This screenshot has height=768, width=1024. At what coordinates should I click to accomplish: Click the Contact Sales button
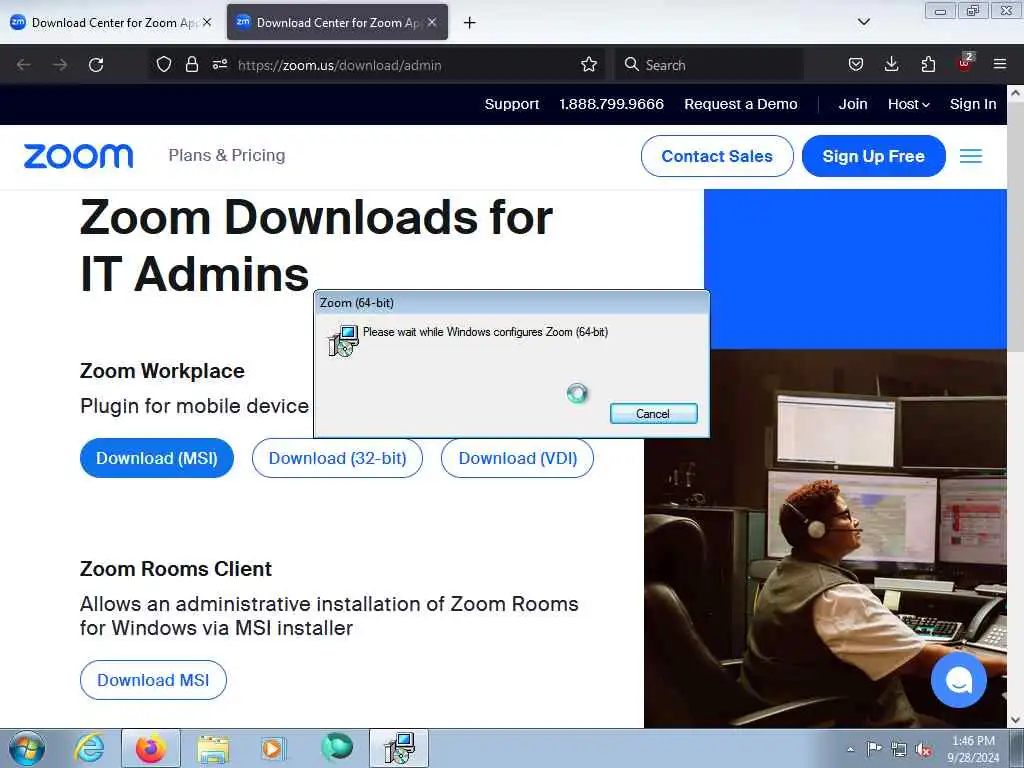pos(717,156)
